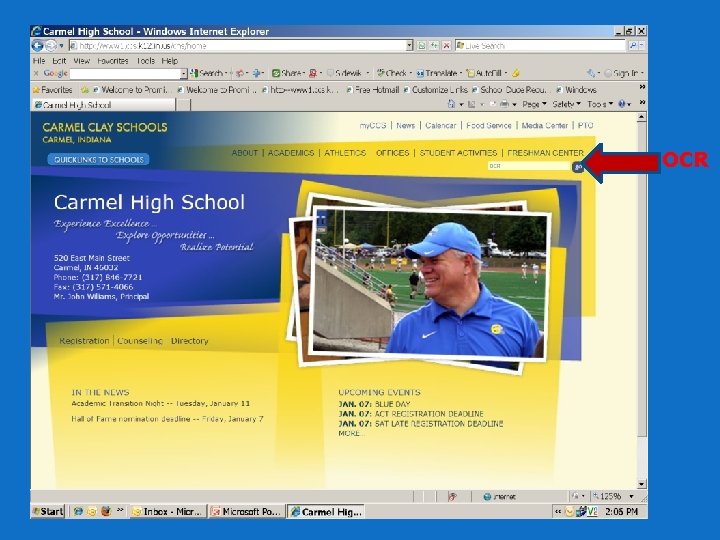Open the zoom level 125% dropdown arrow
Image resolution: width=720 pixels, height=540 pixels.
pyautogui.click(x=631, y=496)
